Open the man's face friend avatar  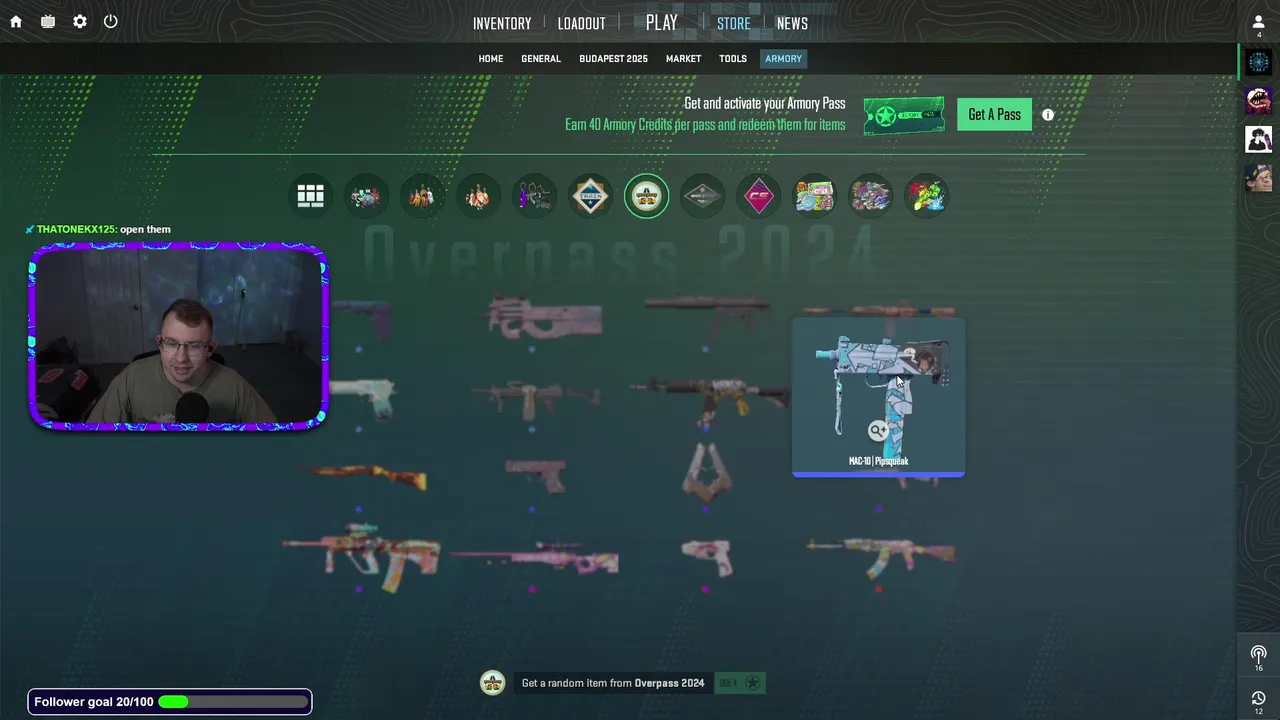[x=1259, y=178]
